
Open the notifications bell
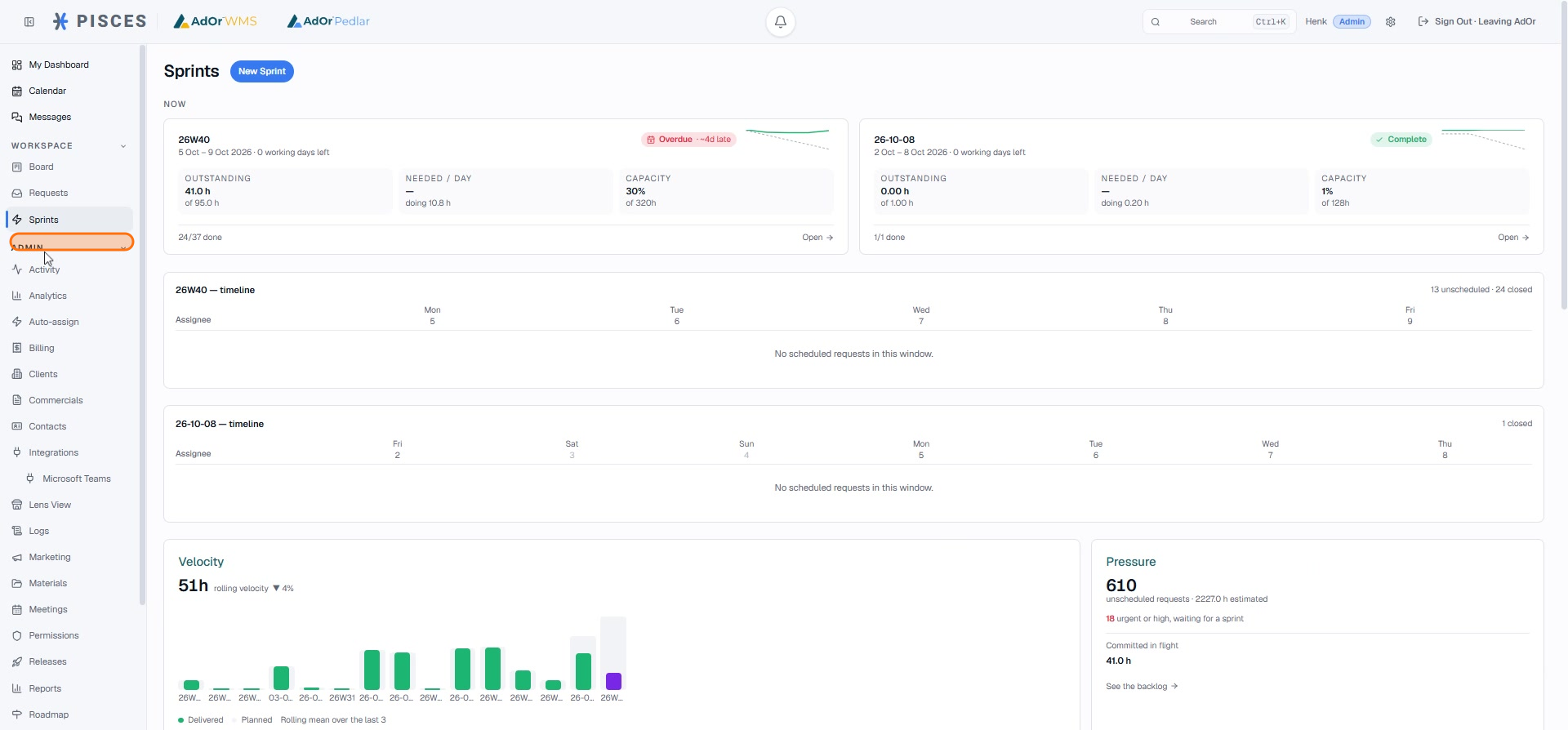(781, 22)
